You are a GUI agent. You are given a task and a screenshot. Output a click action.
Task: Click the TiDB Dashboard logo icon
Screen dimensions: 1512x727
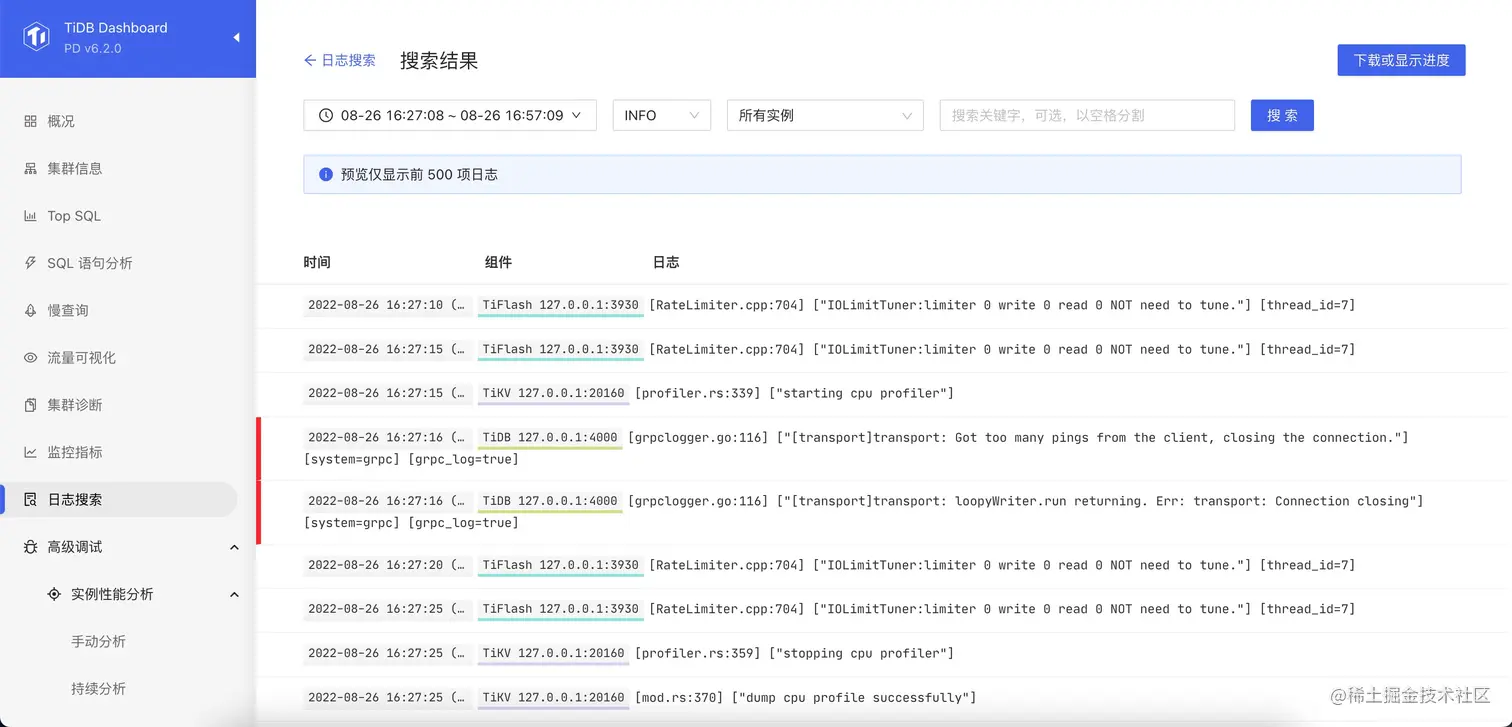tap(37, 38)
